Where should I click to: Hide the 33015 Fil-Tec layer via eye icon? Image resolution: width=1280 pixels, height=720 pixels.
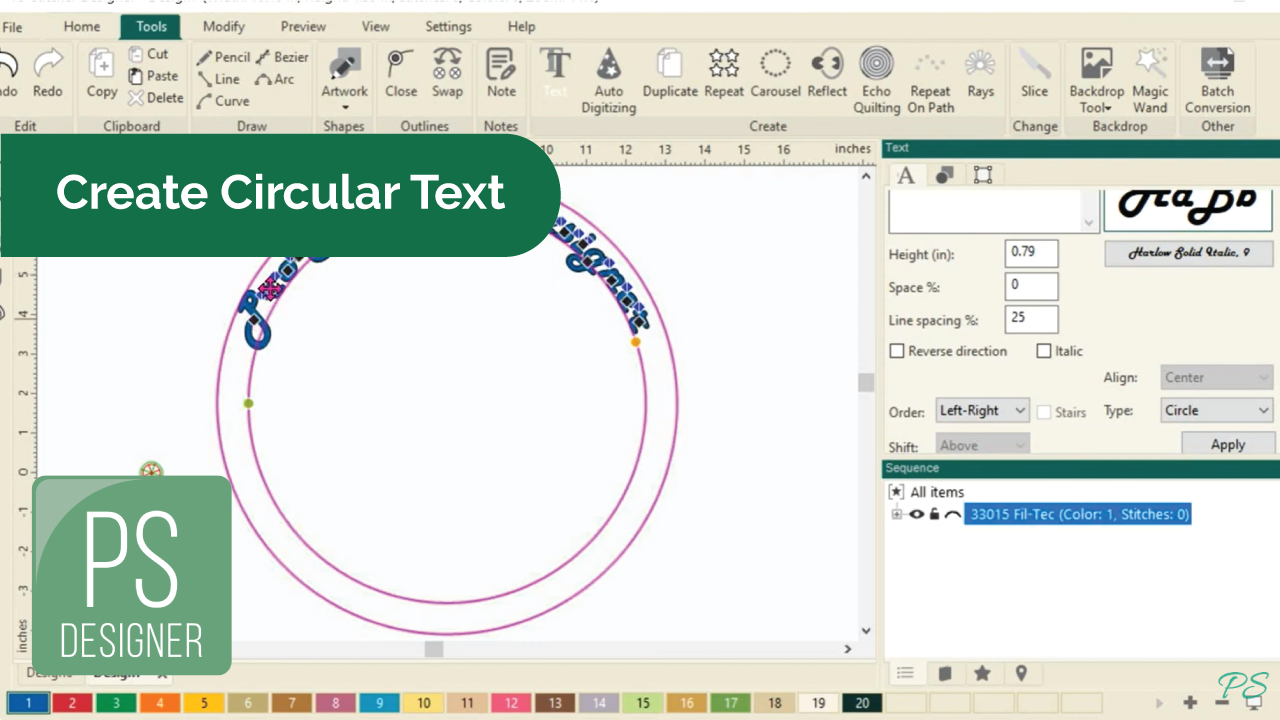[916, 514]
